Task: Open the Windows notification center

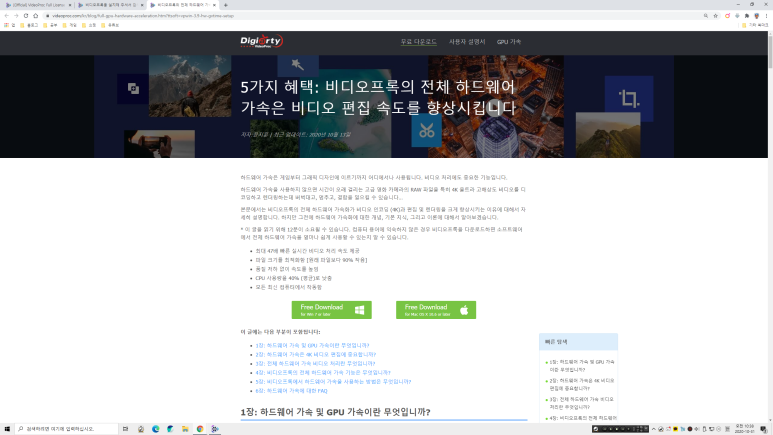Action: click(764, 429)
